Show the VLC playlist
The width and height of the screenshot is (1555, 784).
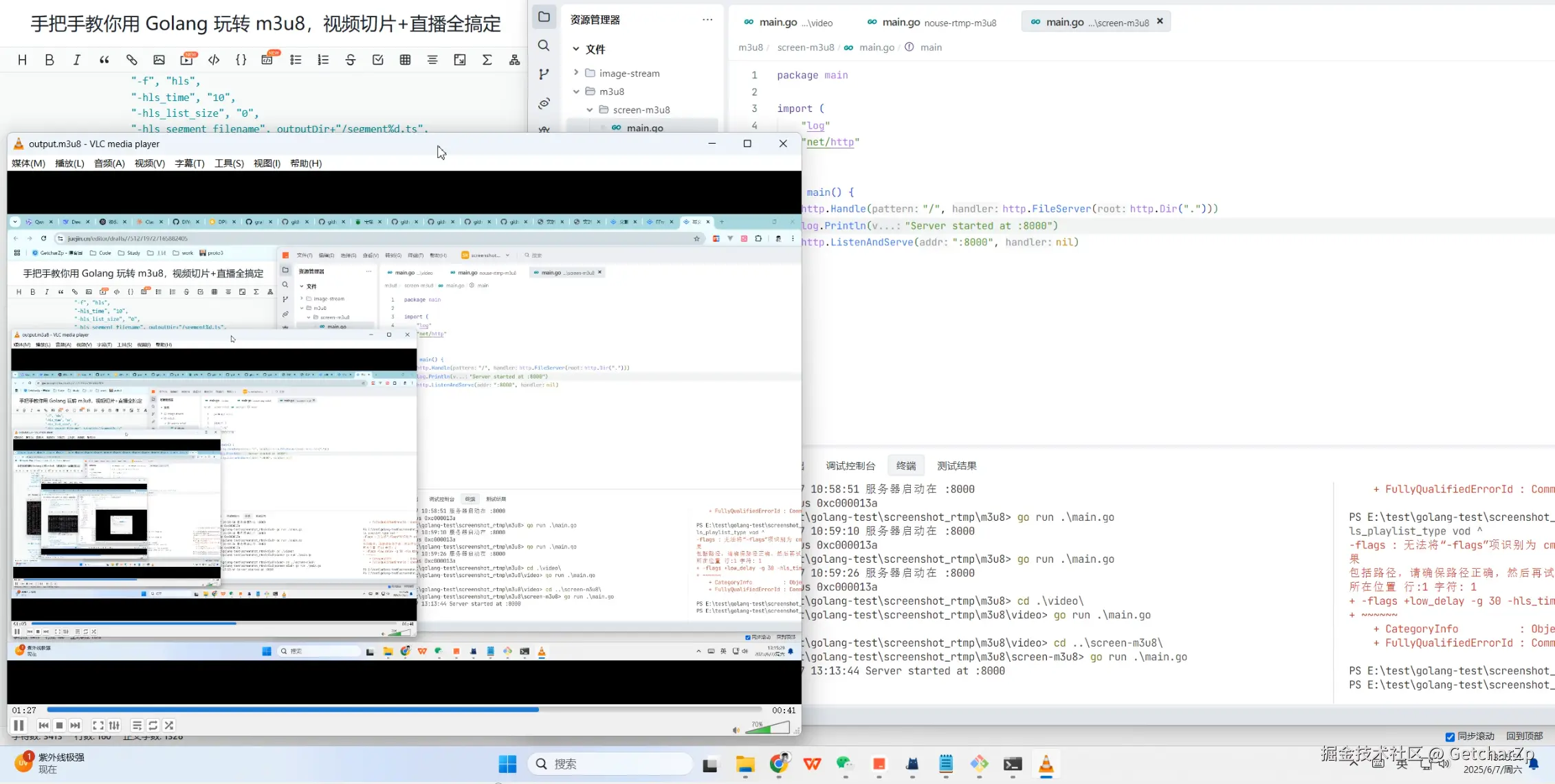click(x=137, y=725)
